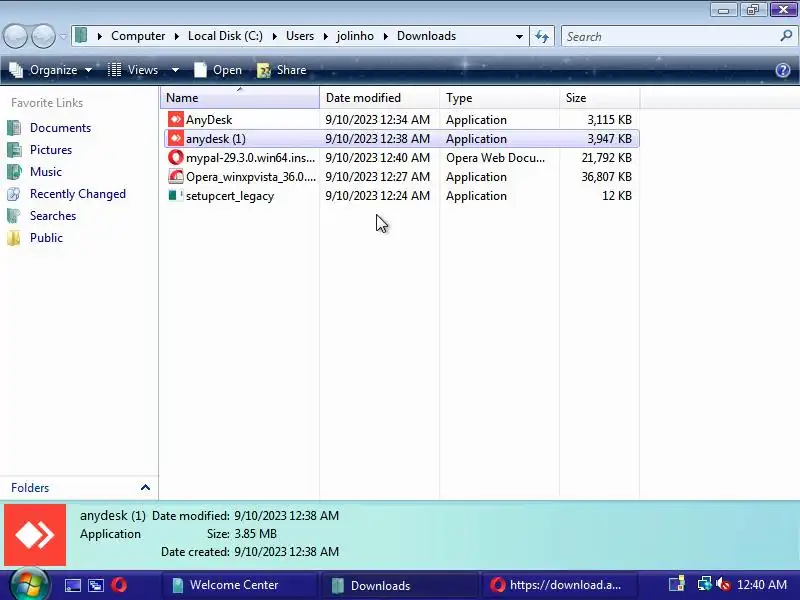Open Pictures favorite link

[x=40, y=149]
